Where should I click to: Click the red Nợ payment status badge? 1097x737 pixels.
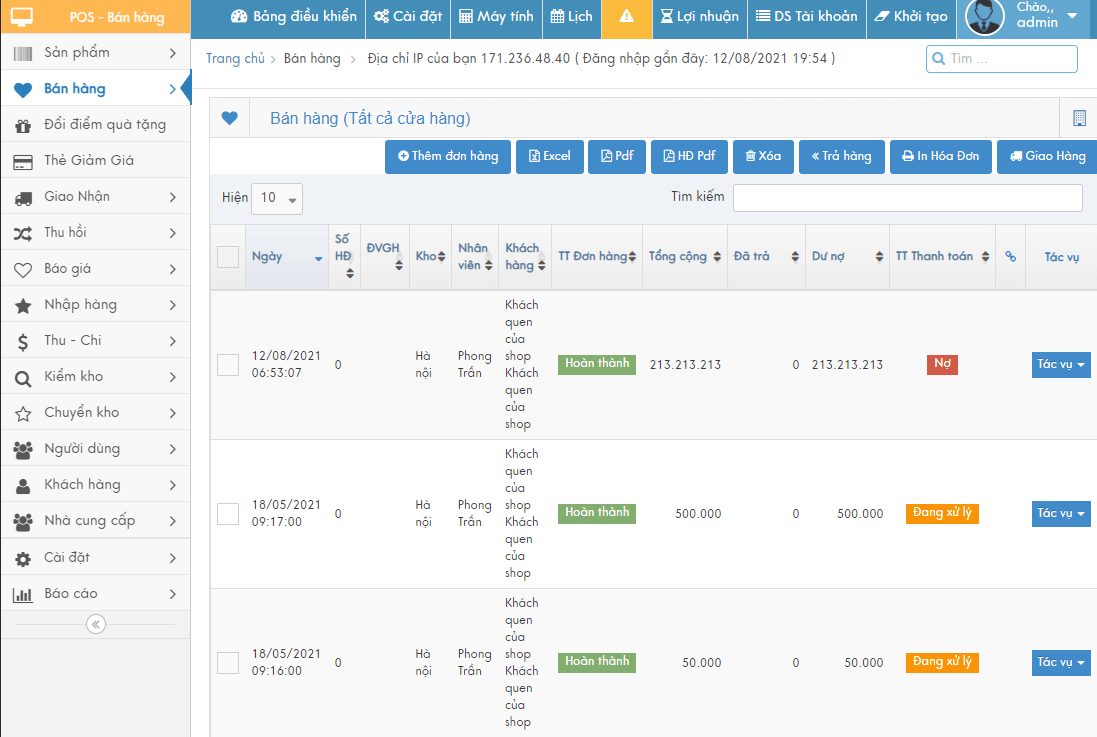tap(941, 365)
